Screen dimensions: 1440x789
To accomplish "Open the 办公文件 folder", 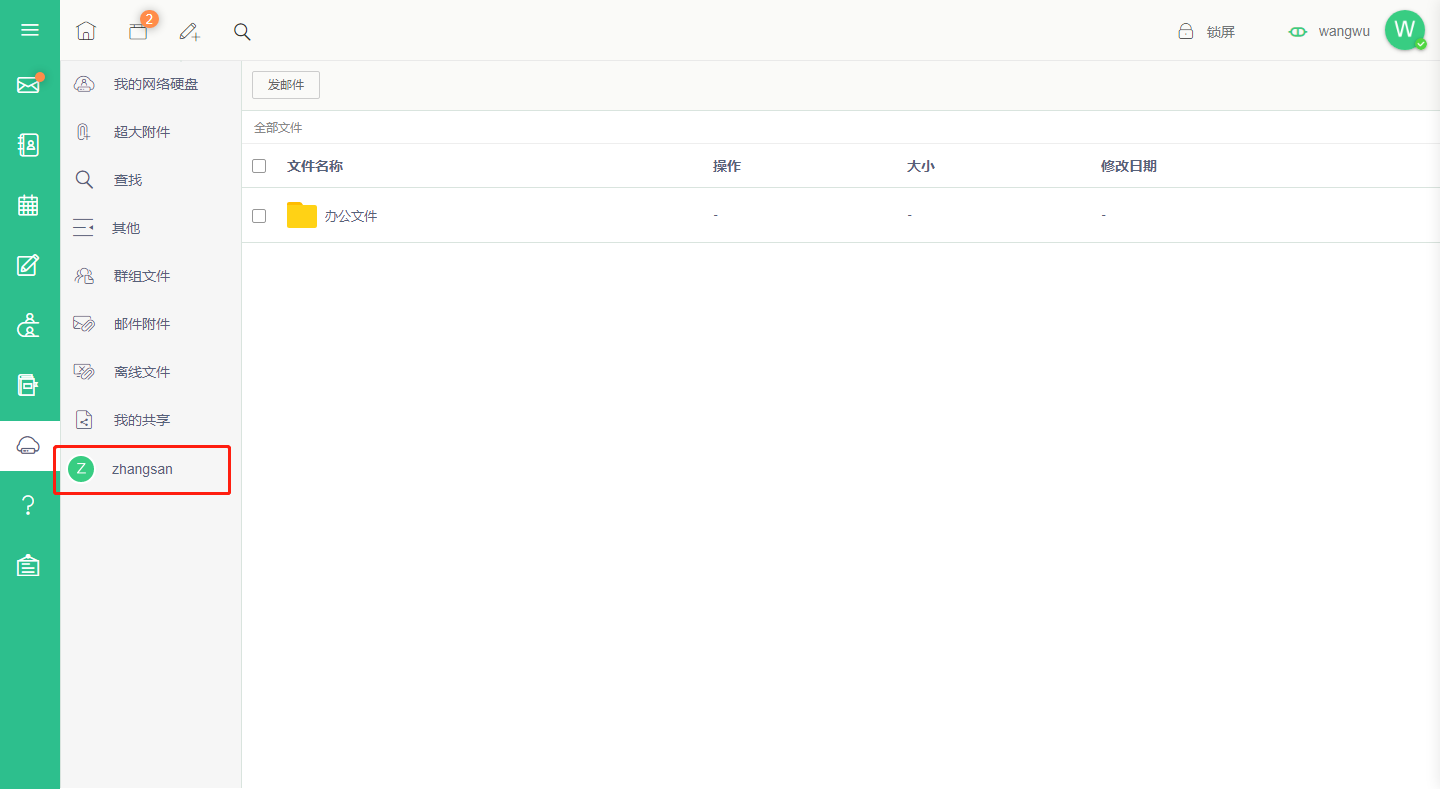I will tap(350, 216).
